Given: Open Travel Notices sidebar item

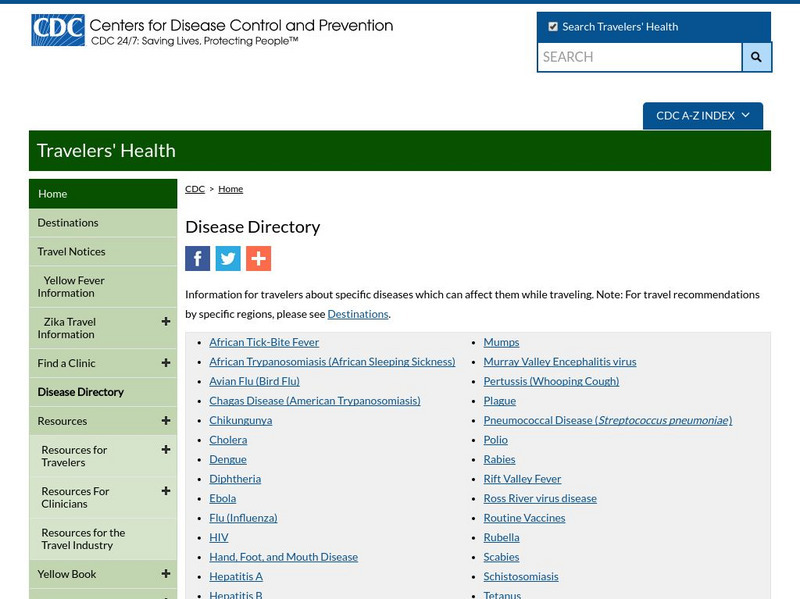Looking at the screenshot, I should point(103,252).
